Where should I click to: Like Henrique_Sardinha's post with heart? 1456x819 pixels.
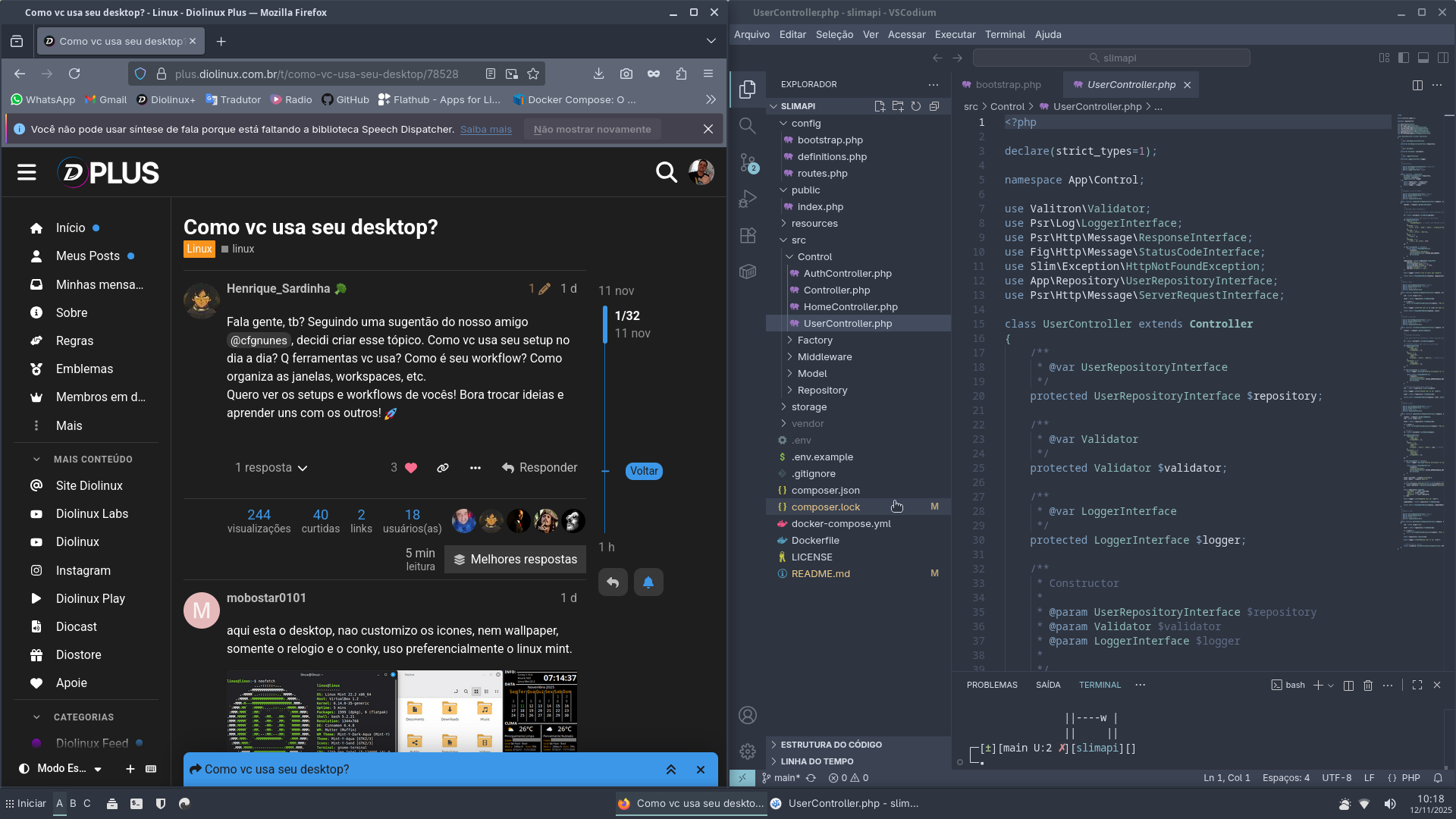click(411, 468)
